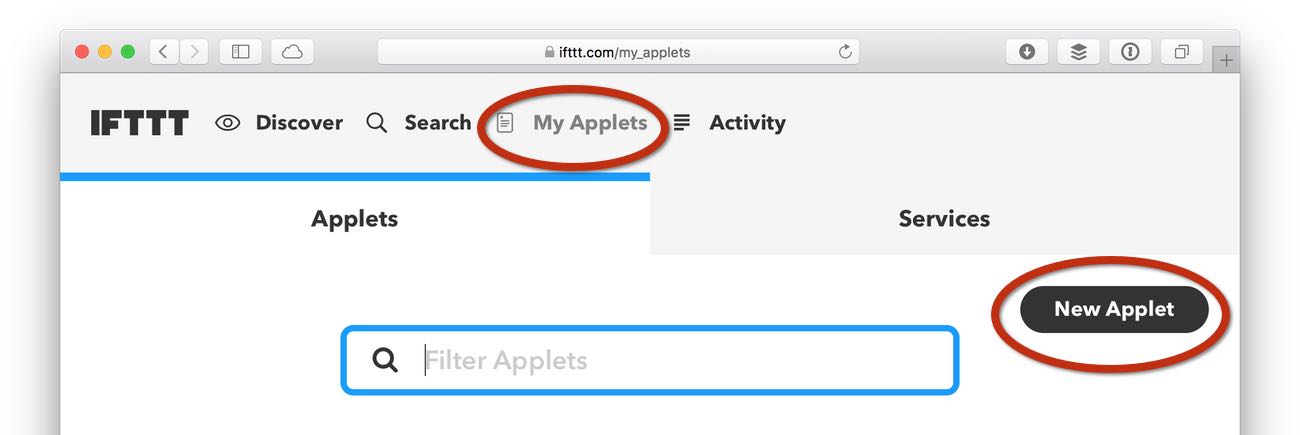Show all tabs overview icon

(x=1181, y=52)
